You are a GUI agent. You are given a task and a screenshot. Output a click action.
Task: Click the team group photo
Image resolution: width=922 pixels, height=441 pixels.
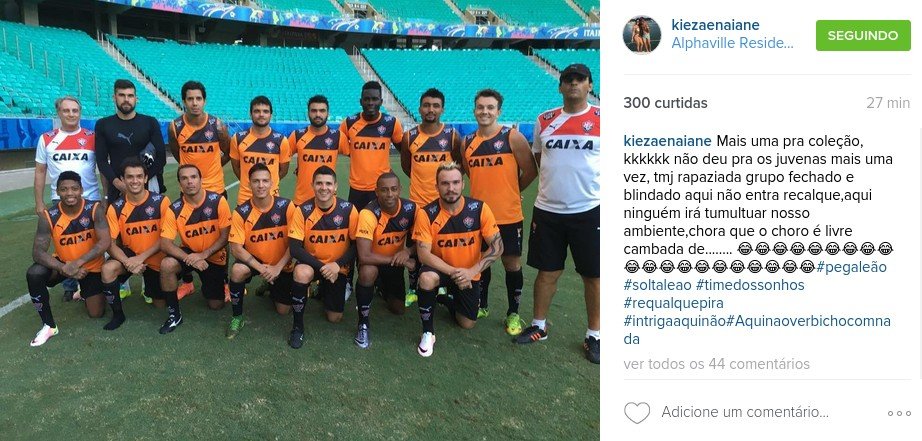tap(300, 220)
